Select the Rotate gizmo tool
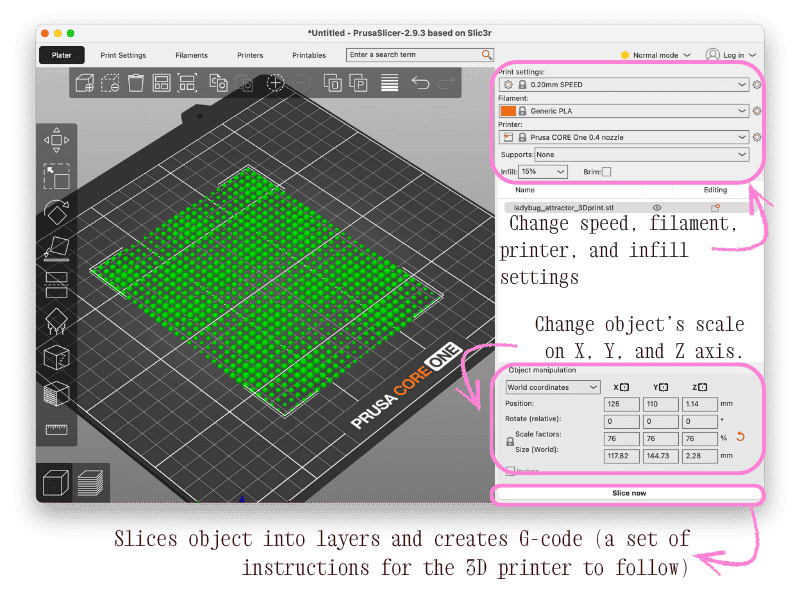The width and height of the screenshot is (800, 600). pyautogui.click(x=57, y=212)
